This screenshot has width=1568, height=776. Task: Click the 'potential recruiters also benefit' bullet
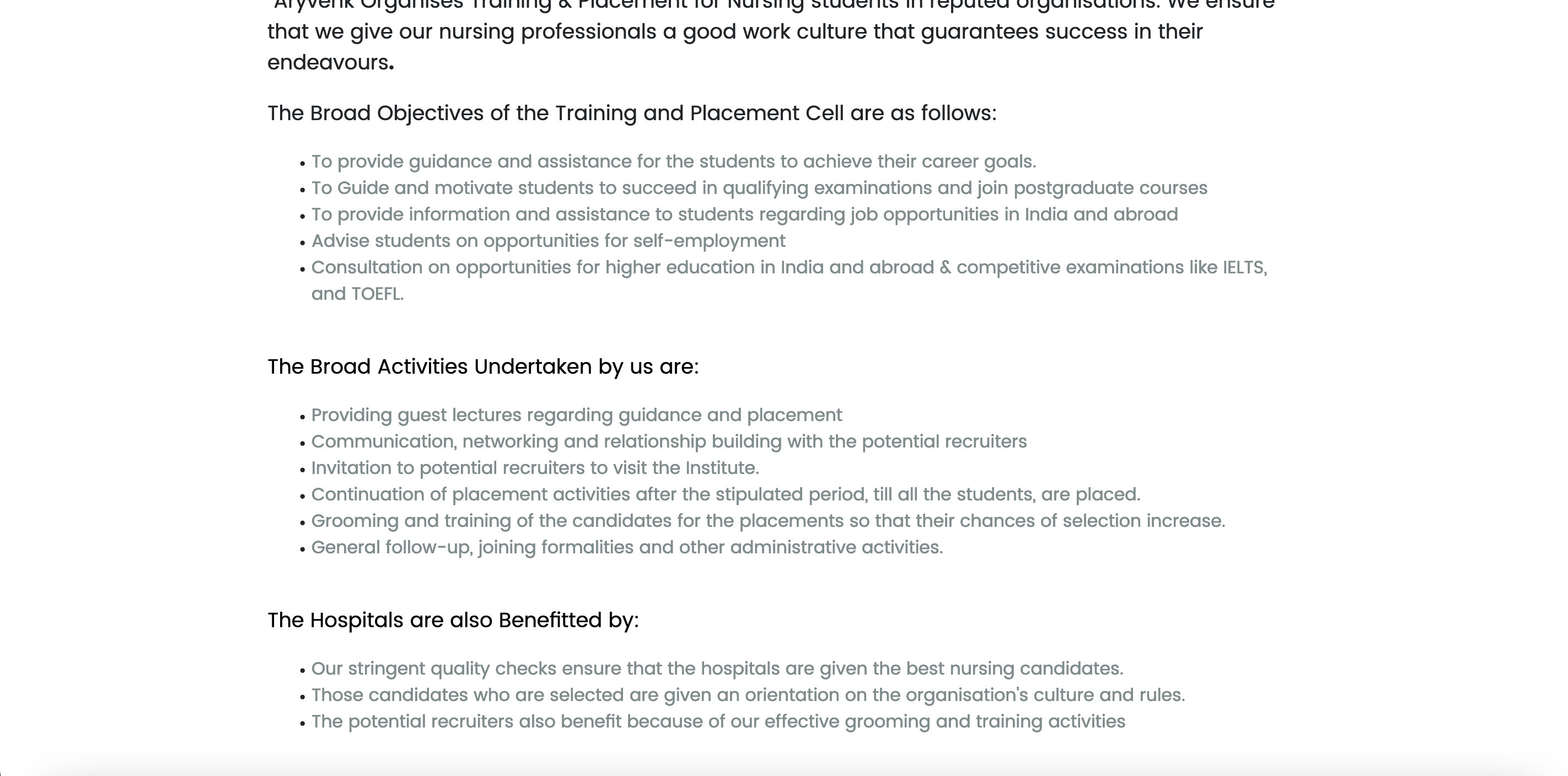[718, 722]
